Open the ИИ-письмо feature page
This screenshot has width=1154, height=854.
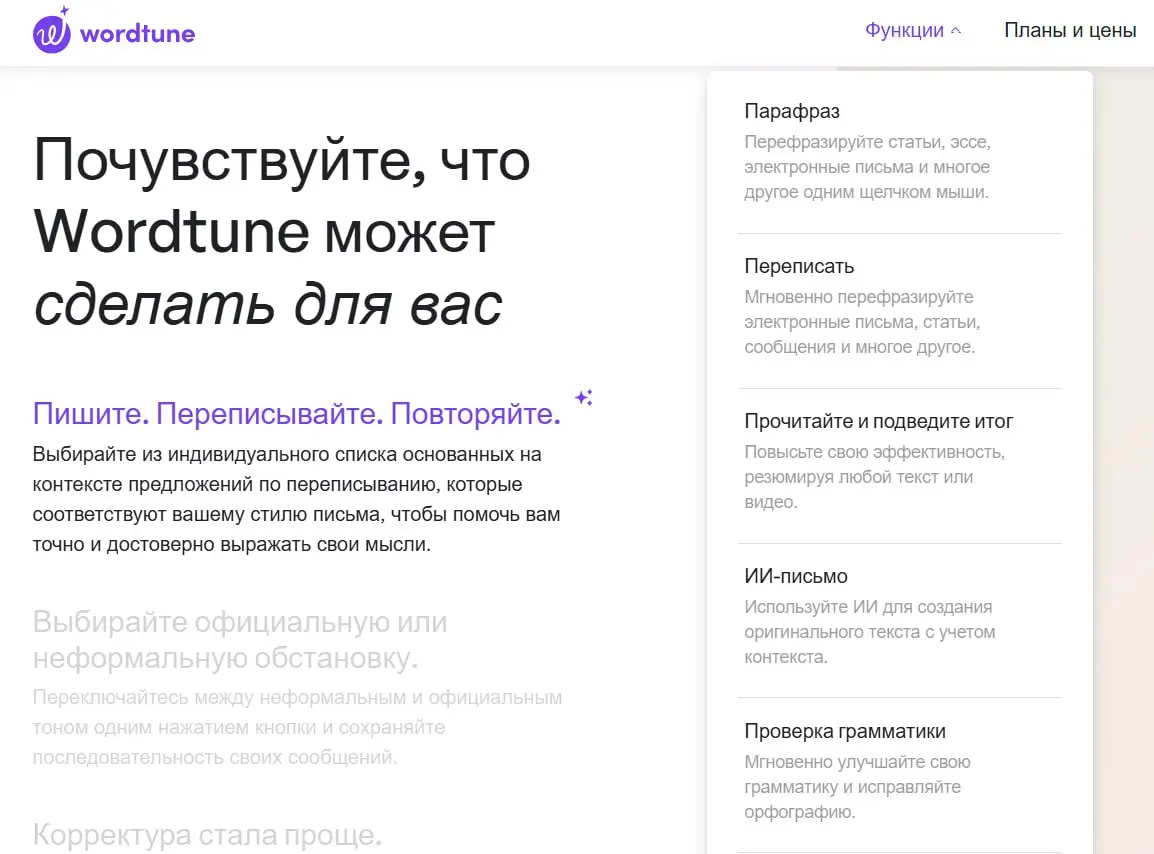click(x=795, y=576)
